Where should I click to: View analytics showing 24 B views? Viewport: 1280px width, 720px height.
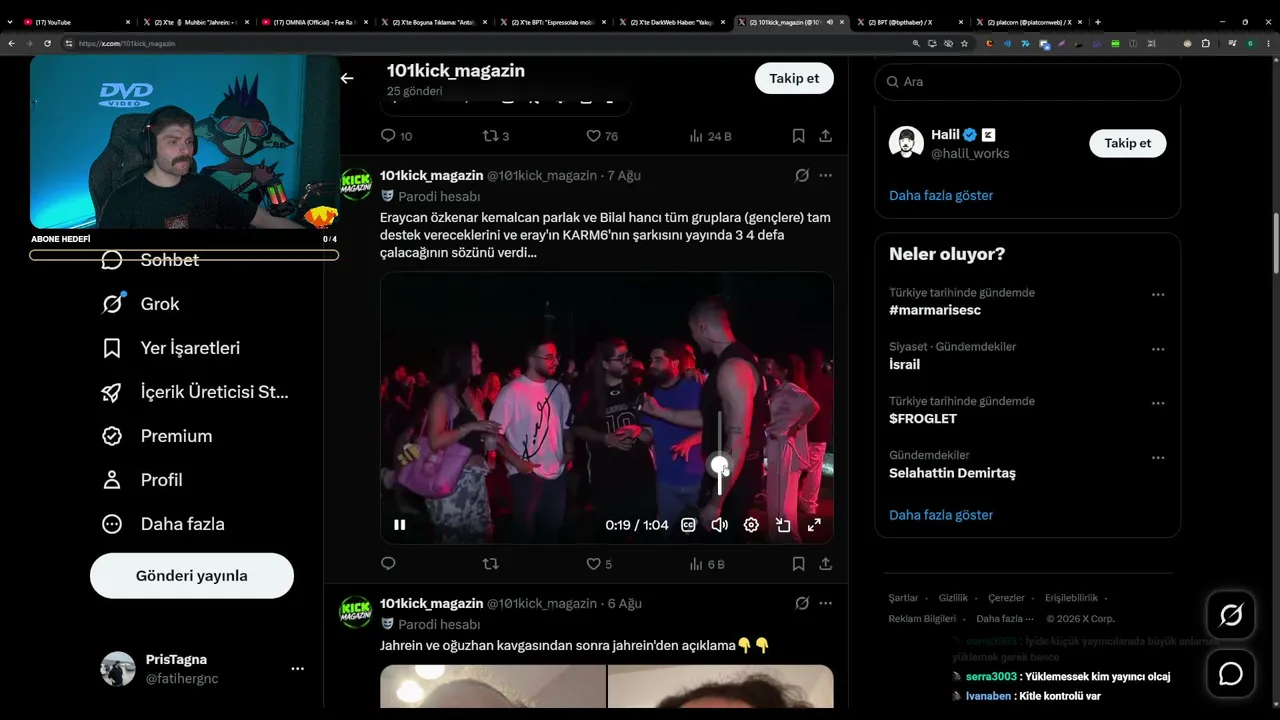[710, 136]
